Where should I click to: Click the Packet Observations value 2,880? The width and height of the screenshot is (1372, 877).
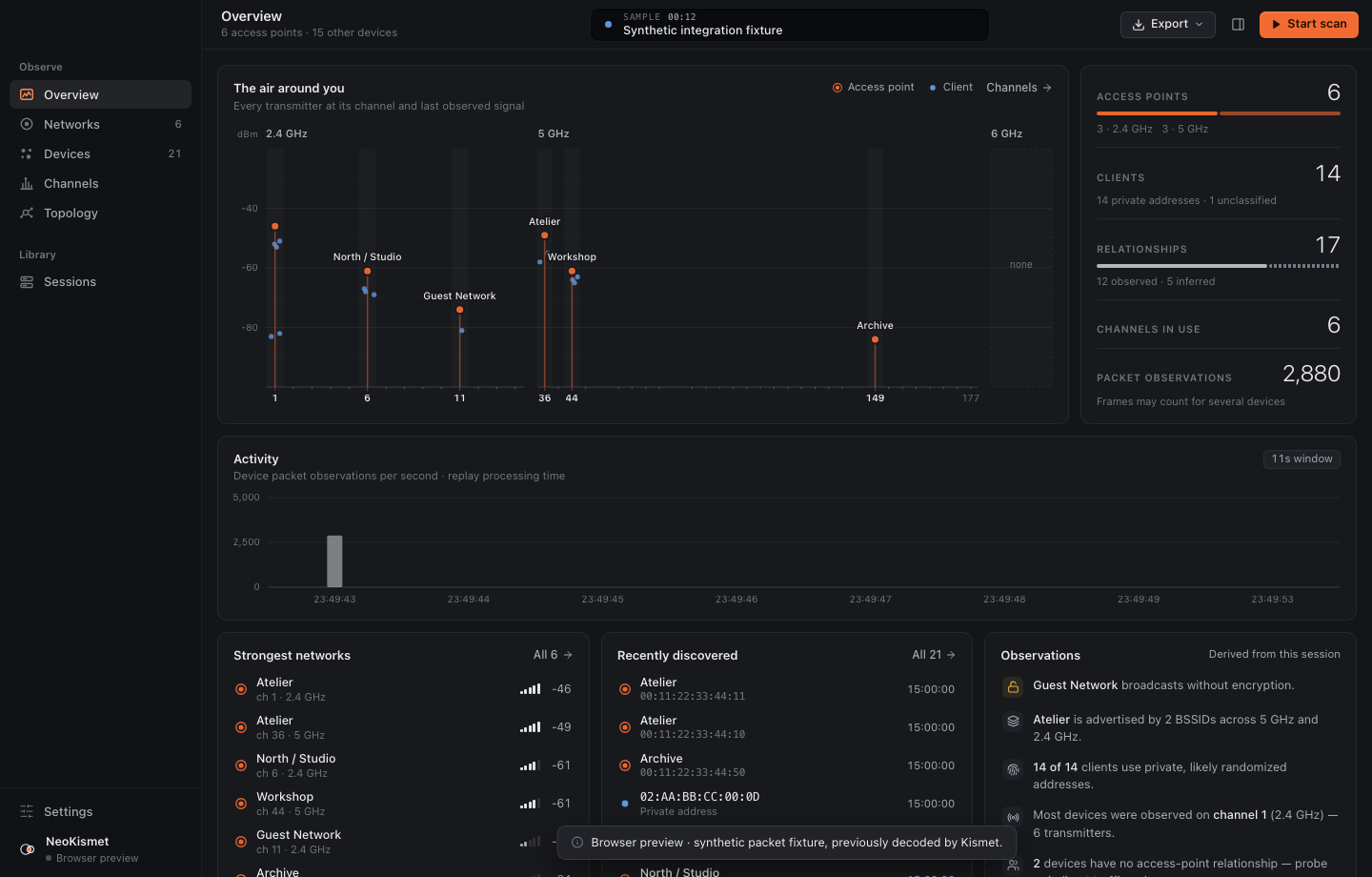[1311, 374]
